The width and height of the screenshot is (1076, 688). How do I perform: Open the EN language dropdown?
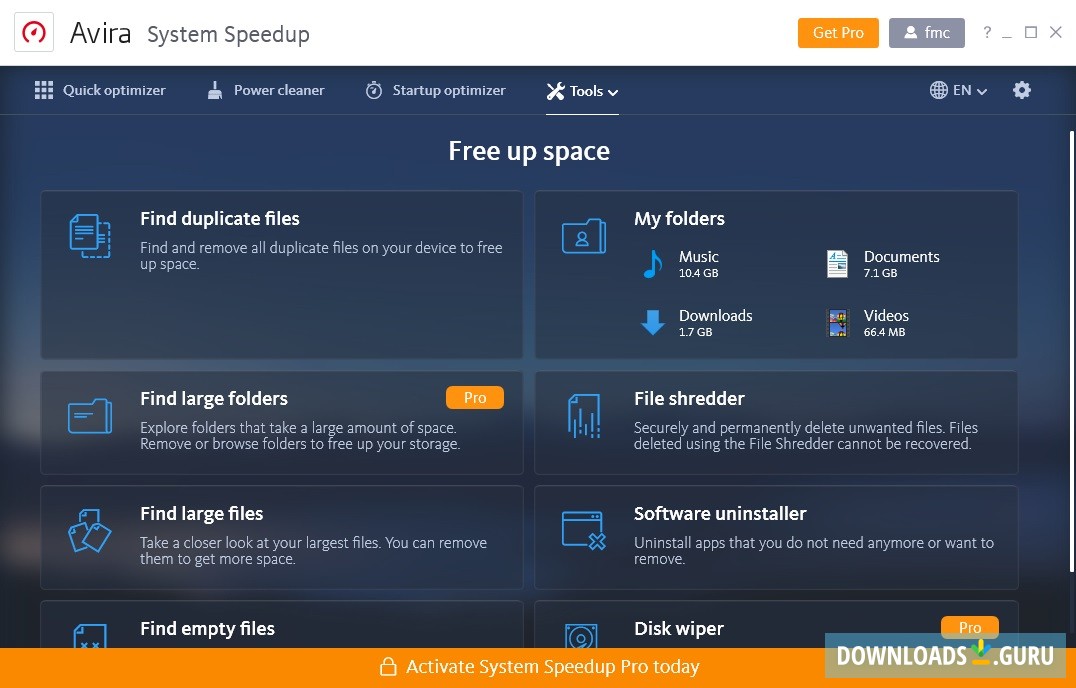click(957, 90)
